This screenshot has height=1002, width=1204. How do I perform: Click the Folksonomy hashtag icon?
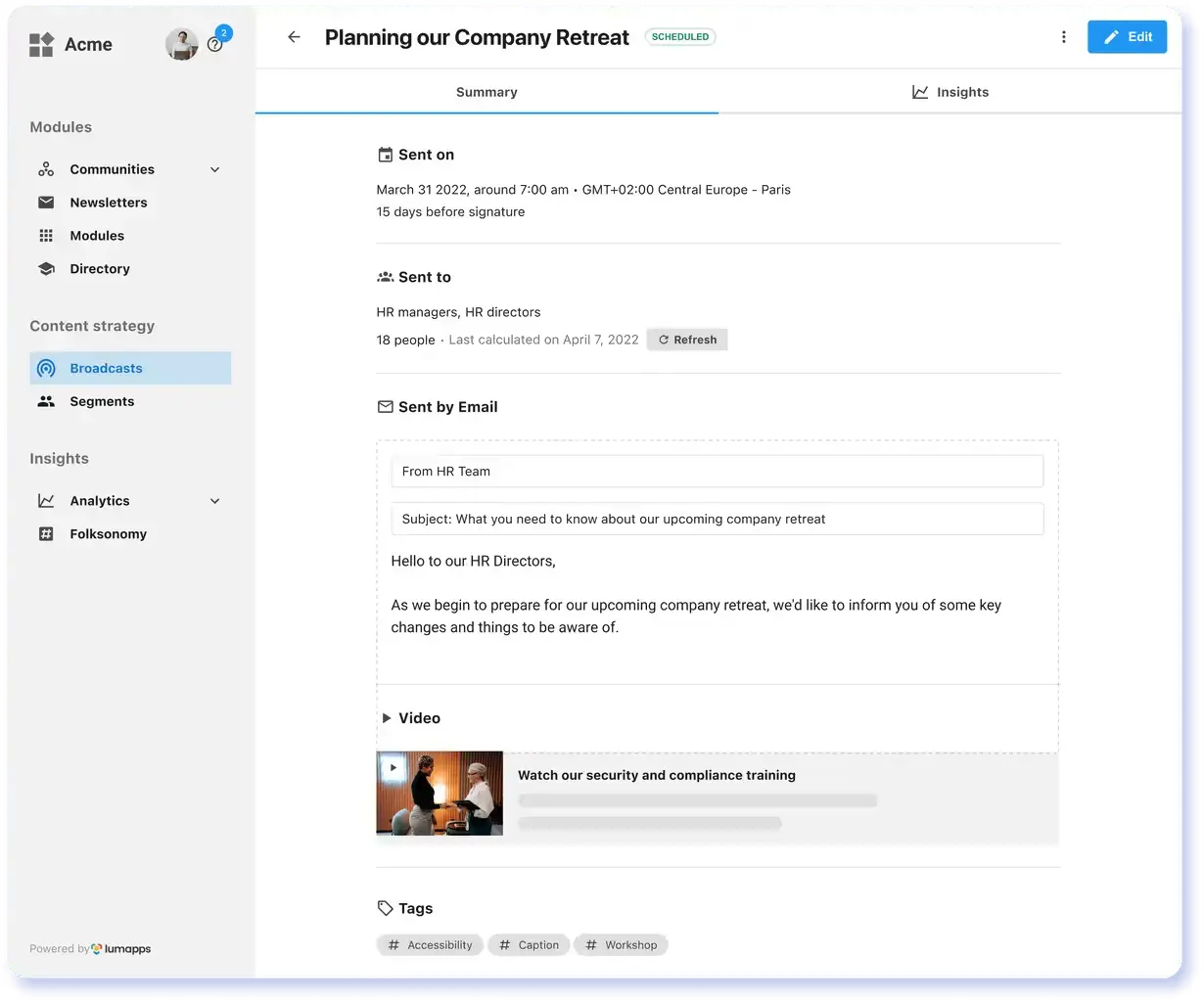pyautogui.click(x=46, y=534)
